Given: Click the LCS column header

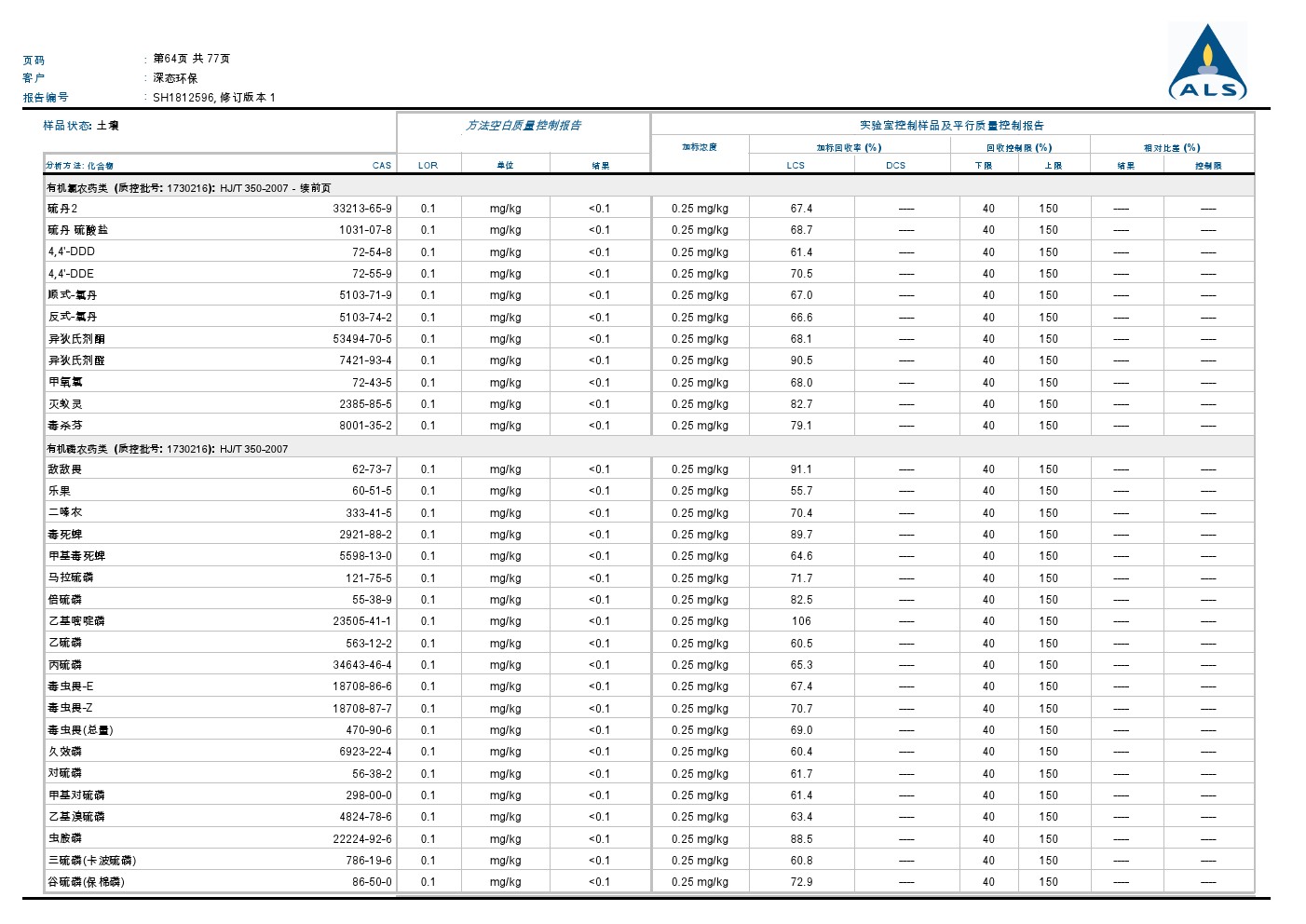Looking at the screenshot, I should coord(796,166).
